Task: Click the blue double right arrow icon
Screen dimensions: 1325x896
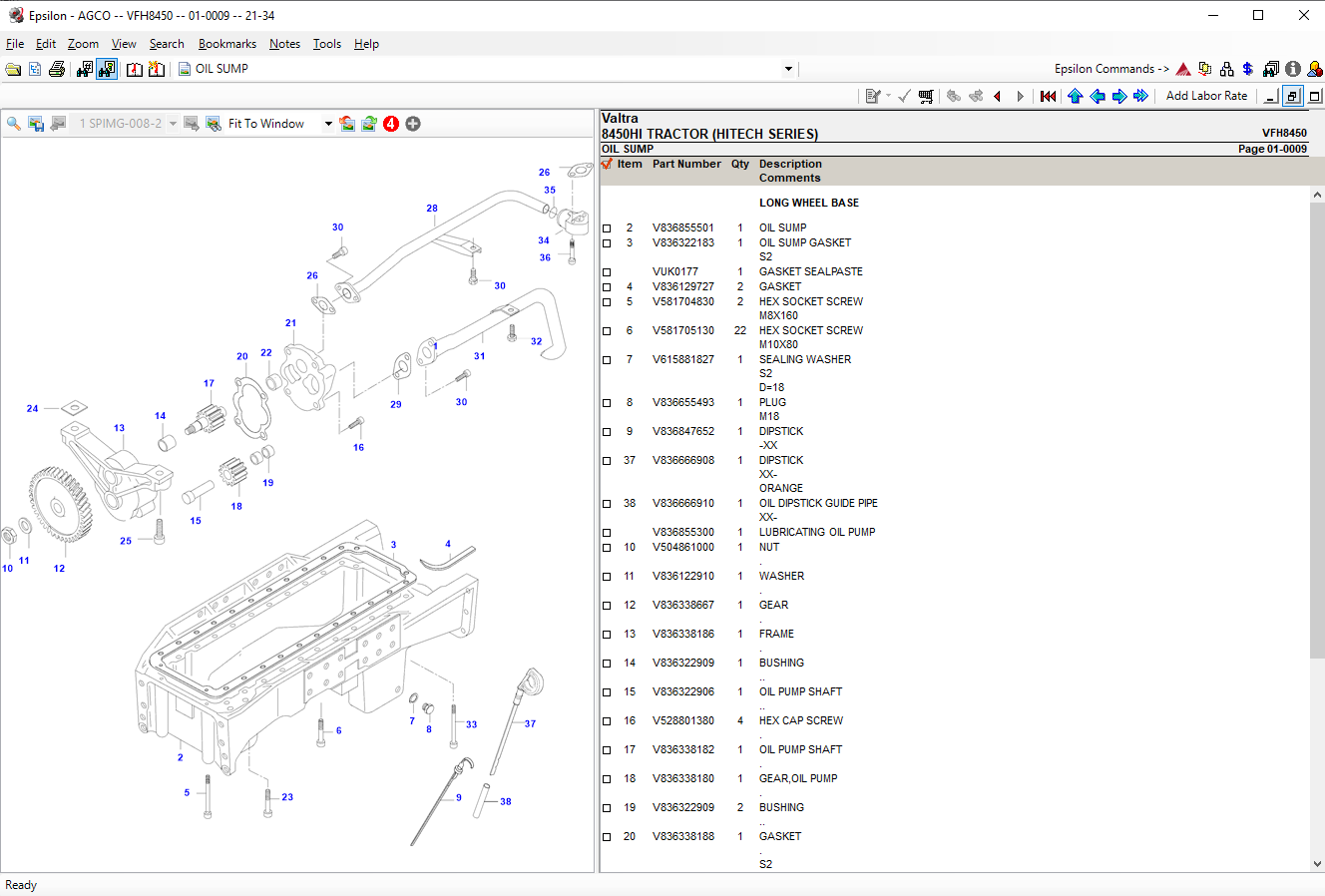Action: point(1141,96)
